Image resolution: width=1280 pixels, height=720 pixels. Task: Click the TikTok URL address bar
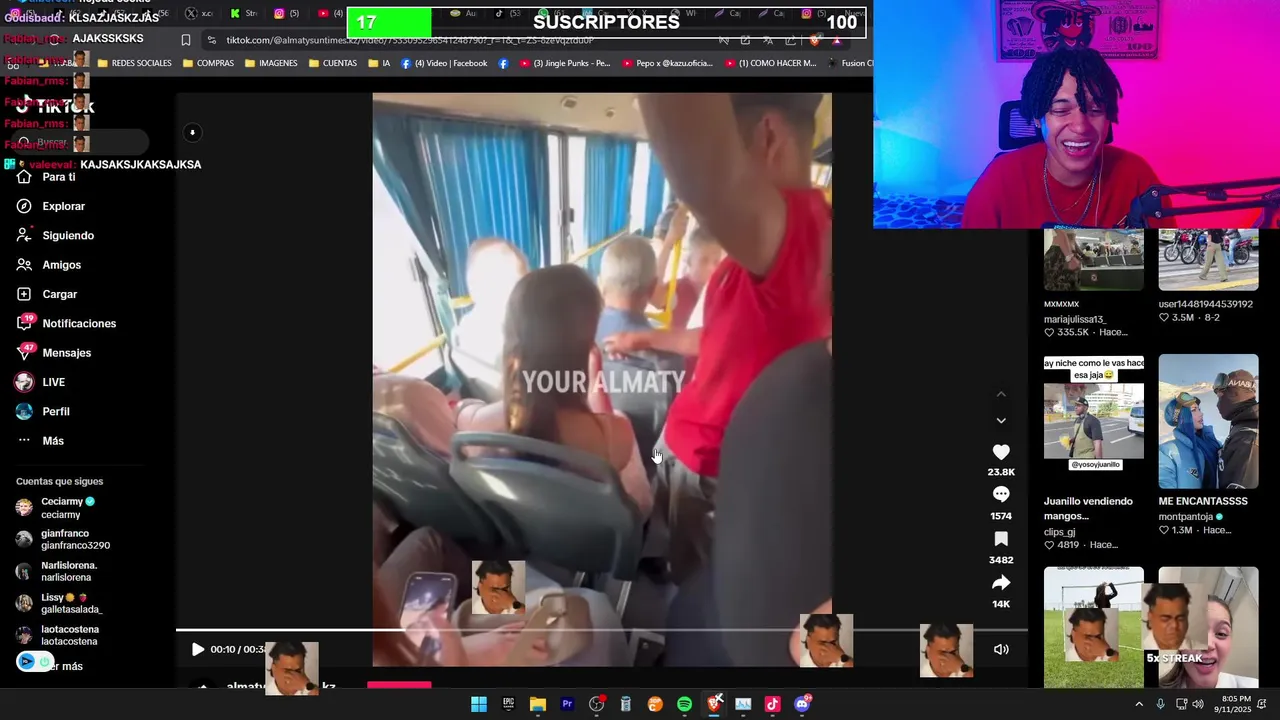[410, 40]
